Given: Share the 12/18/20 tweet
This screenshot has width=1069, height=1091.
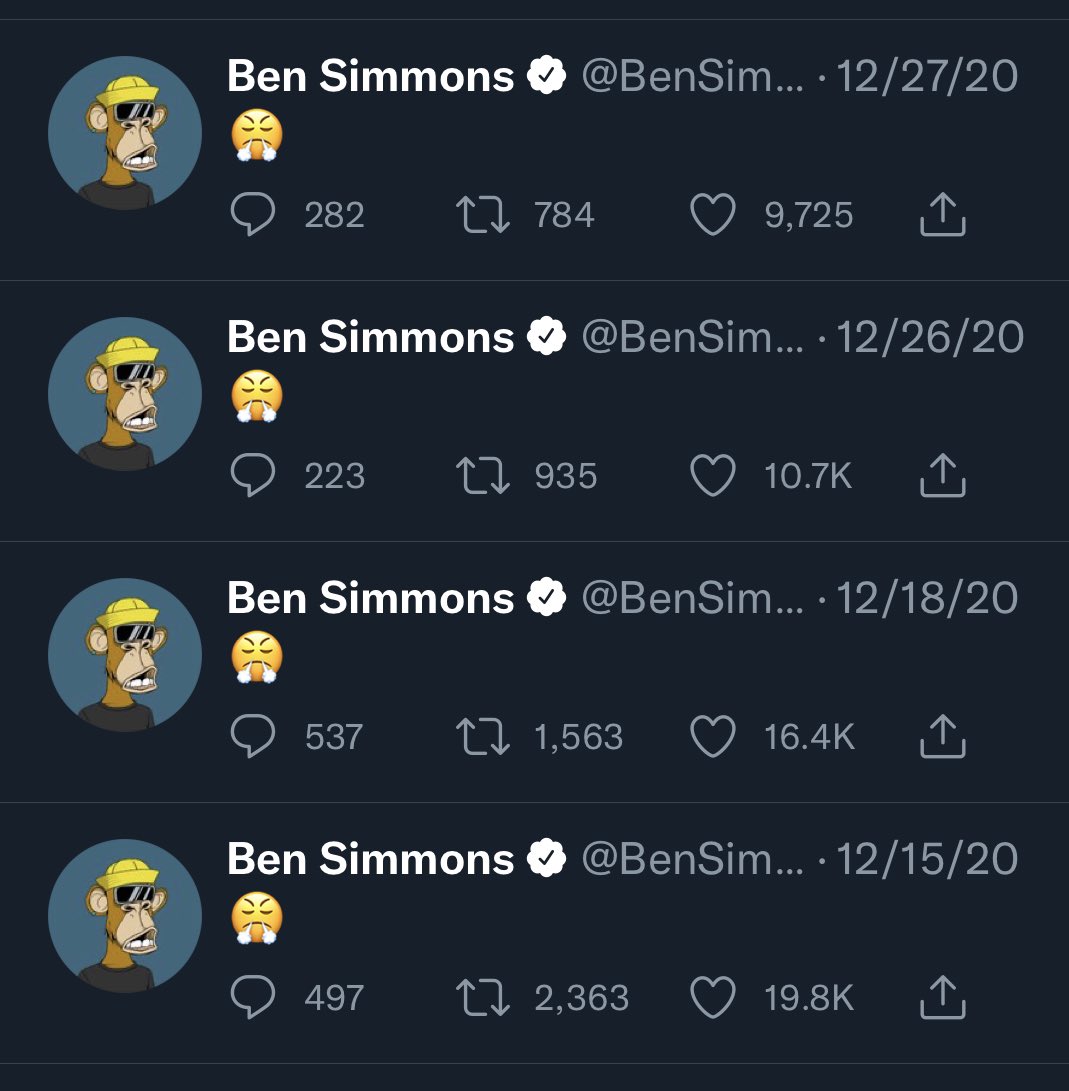Looking at the screenshot, I should point(942,737).
